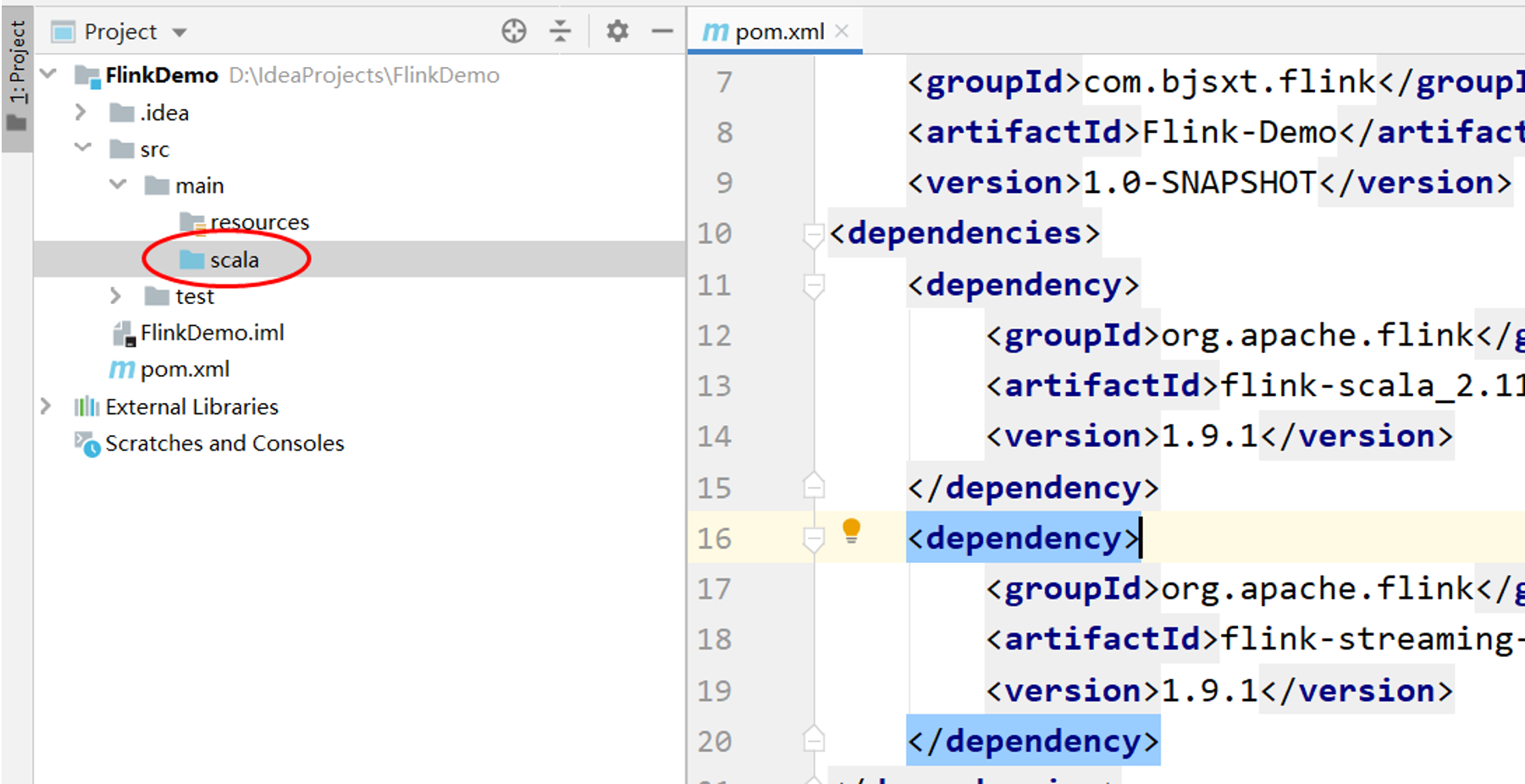Viewport: 1525px width, 784px height.
Task: Select Scratches and Consoles
Action: coord(224,444)
